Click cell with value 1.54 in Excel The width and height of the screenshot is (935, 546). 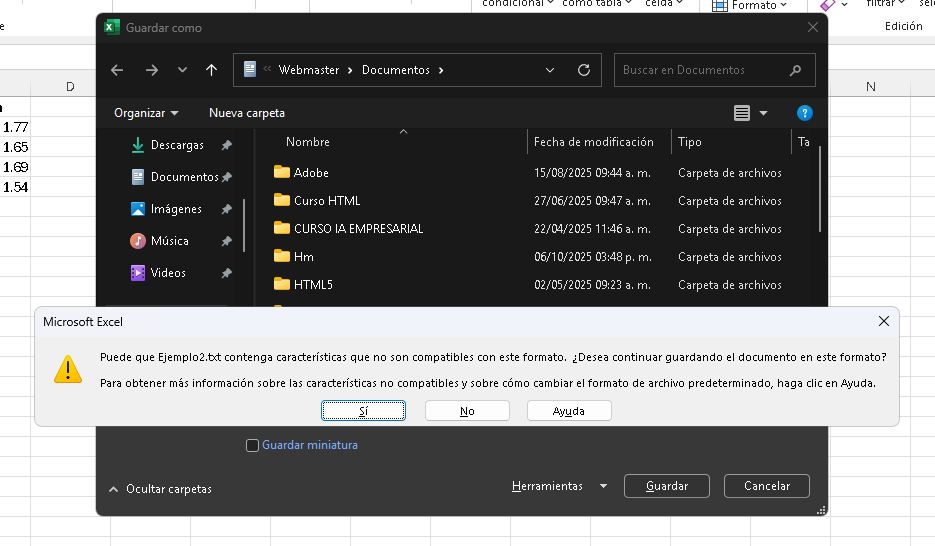(16, 187)
